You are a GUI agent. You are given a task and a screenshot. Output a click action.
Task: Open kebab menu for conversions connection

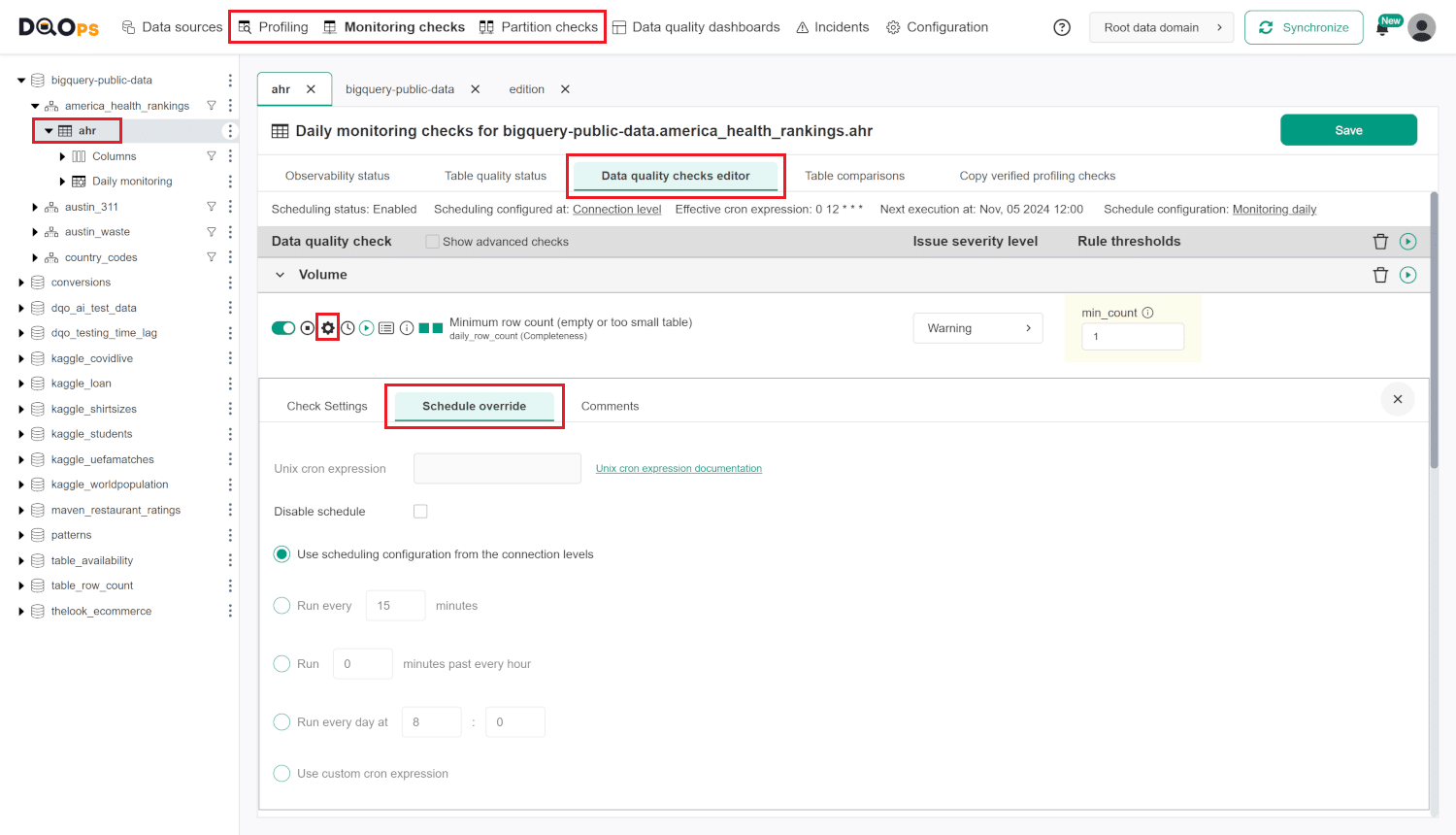point(230,283)
